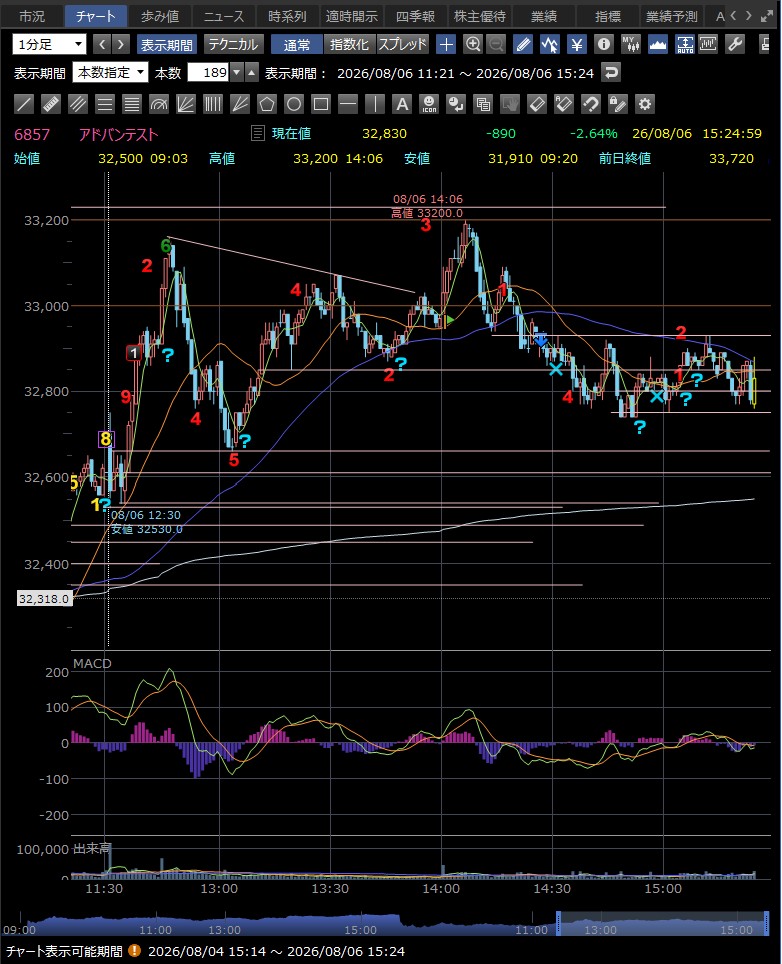The image size is (782, 964).
Task: Open the 業績 earnings tab
Action: 543,16
